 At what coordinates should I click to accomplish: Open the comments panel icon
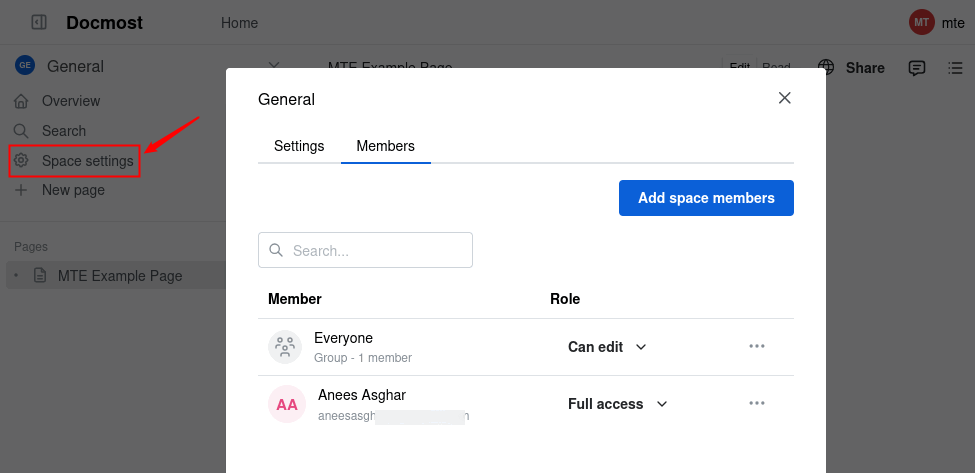[x=916, y=68]
